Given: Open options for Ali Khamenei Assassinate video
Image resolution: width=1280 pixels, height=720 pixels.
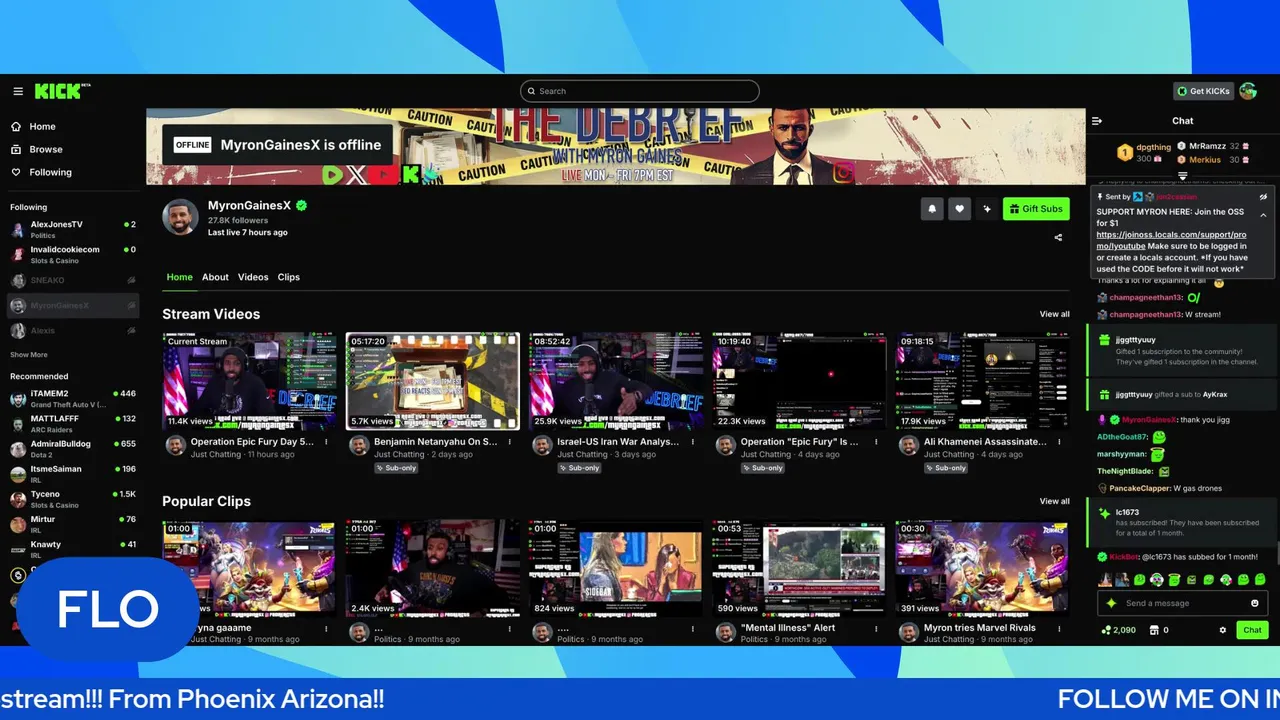Looking at the screenshot, I should click(1059, 441).
